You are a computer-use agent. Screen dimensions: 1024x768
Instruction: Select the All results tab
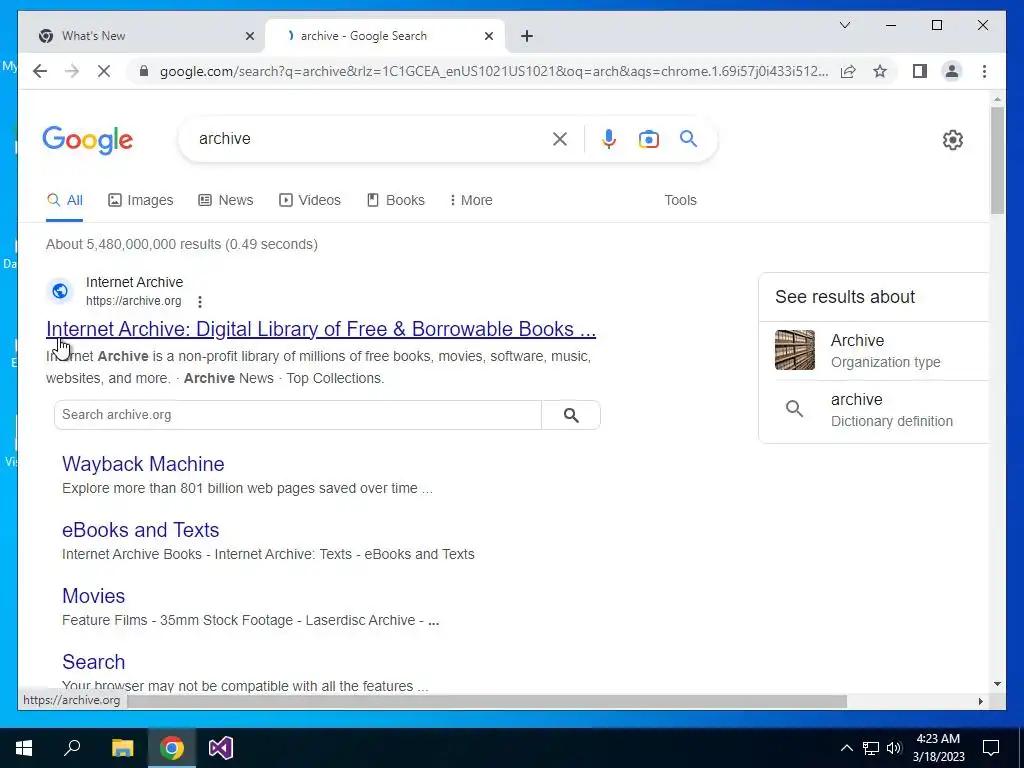coord(65,200)
